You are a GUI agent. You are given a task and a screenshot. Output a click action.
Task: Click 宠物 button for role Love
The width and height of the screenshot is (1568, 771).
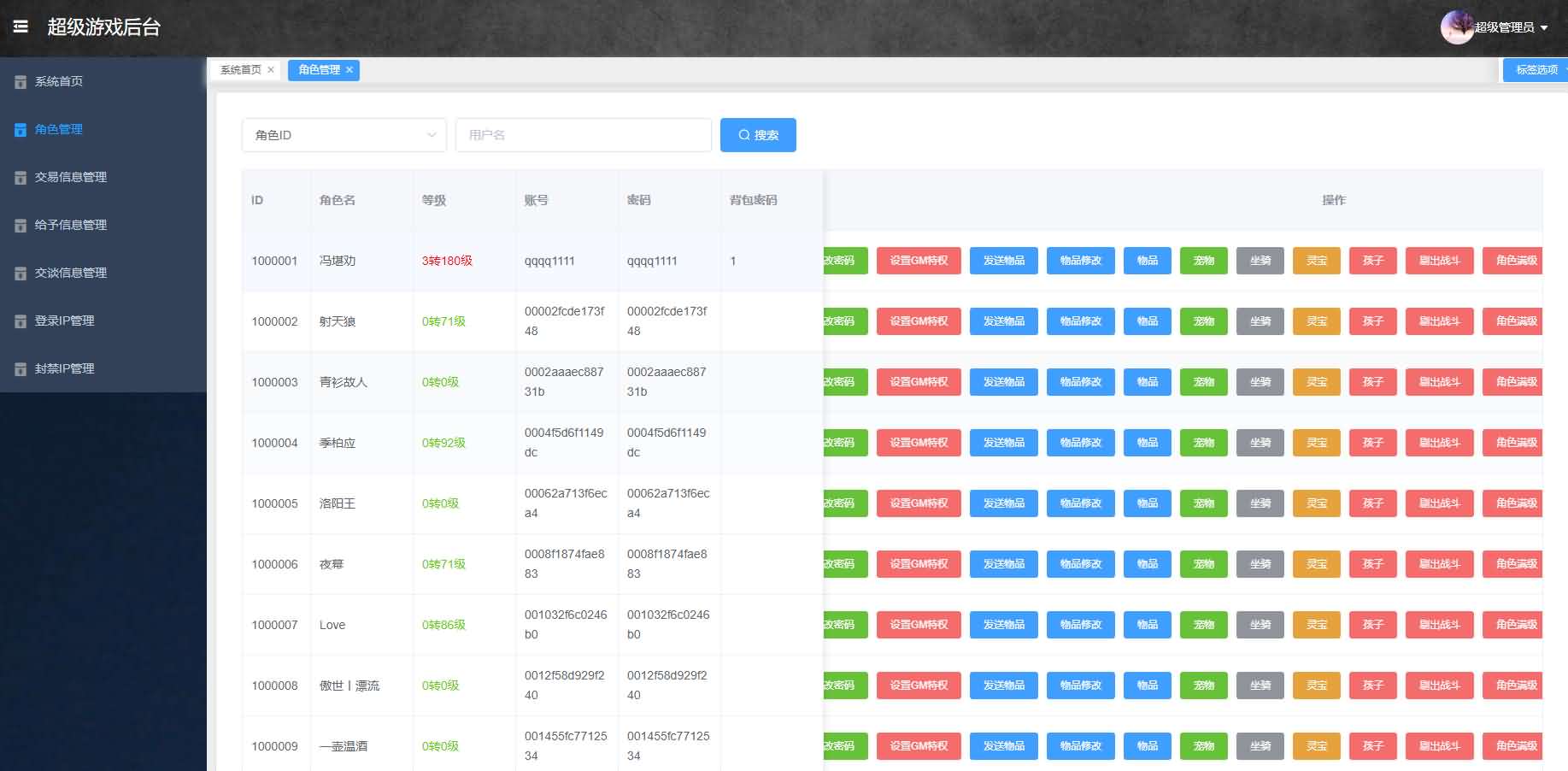point(1203,625)
